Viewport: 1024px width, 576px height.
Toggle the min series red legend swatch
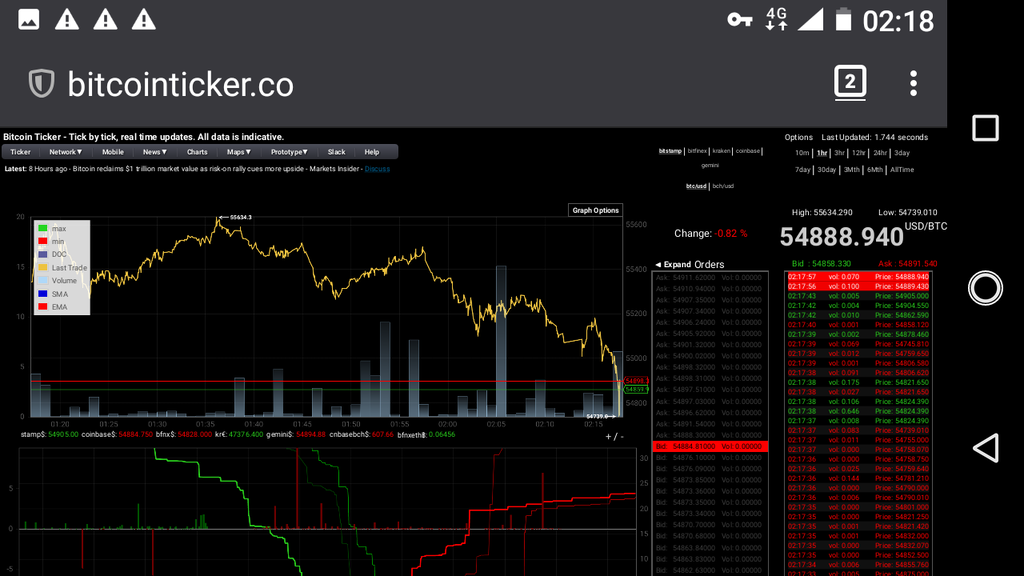42,242
